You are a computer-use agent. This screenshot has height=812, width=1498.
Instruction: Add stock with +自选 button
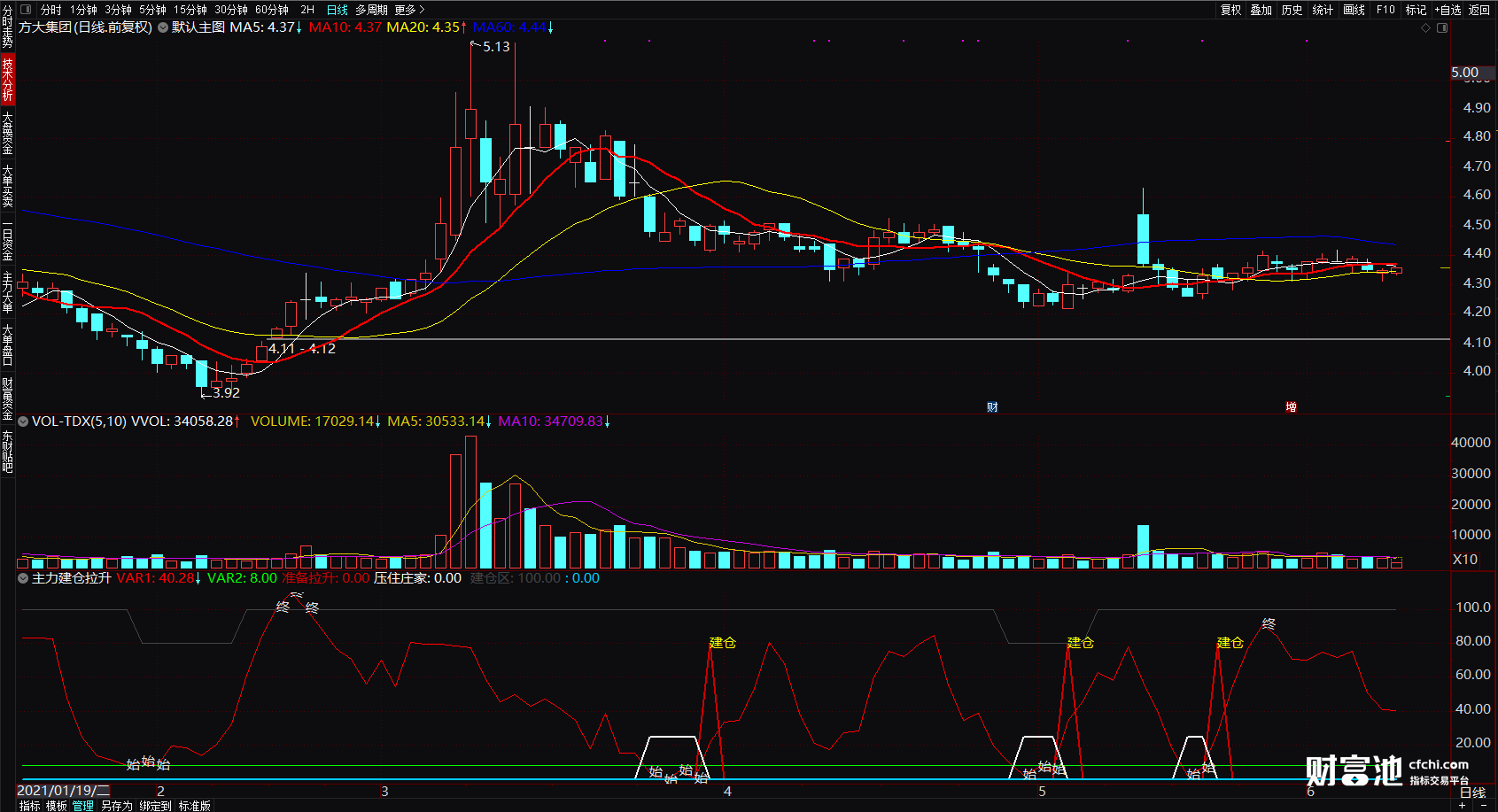coord(1448,10)
